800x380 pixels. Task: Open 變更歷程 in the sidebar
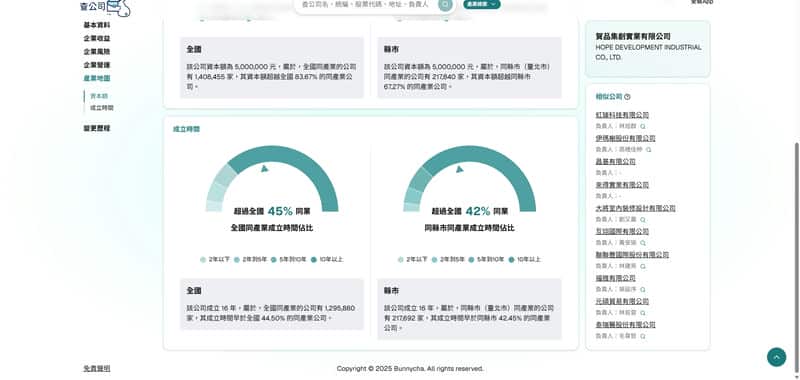[x=97, y=129]
